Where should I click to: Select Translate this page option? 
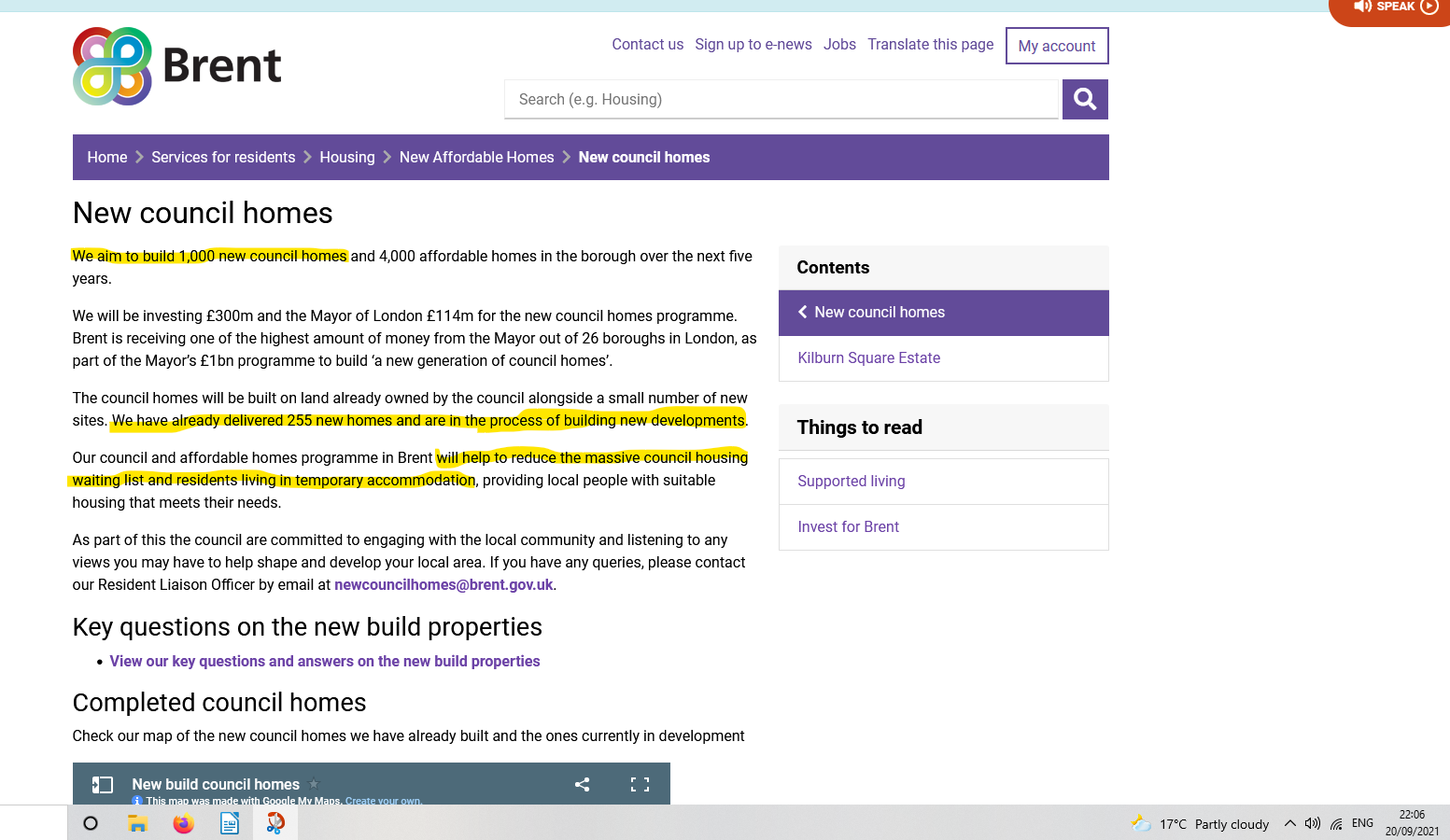point(930,44)
